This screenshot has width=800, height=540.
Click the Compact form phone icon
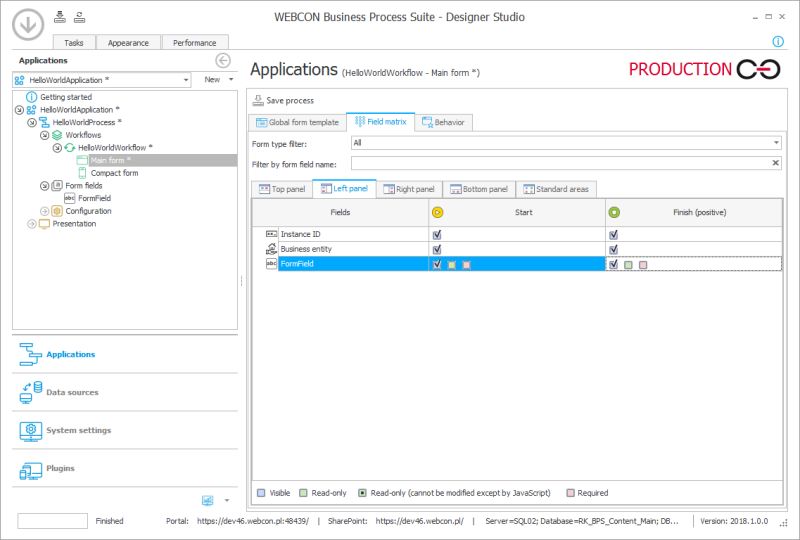(x=82, y=173)
